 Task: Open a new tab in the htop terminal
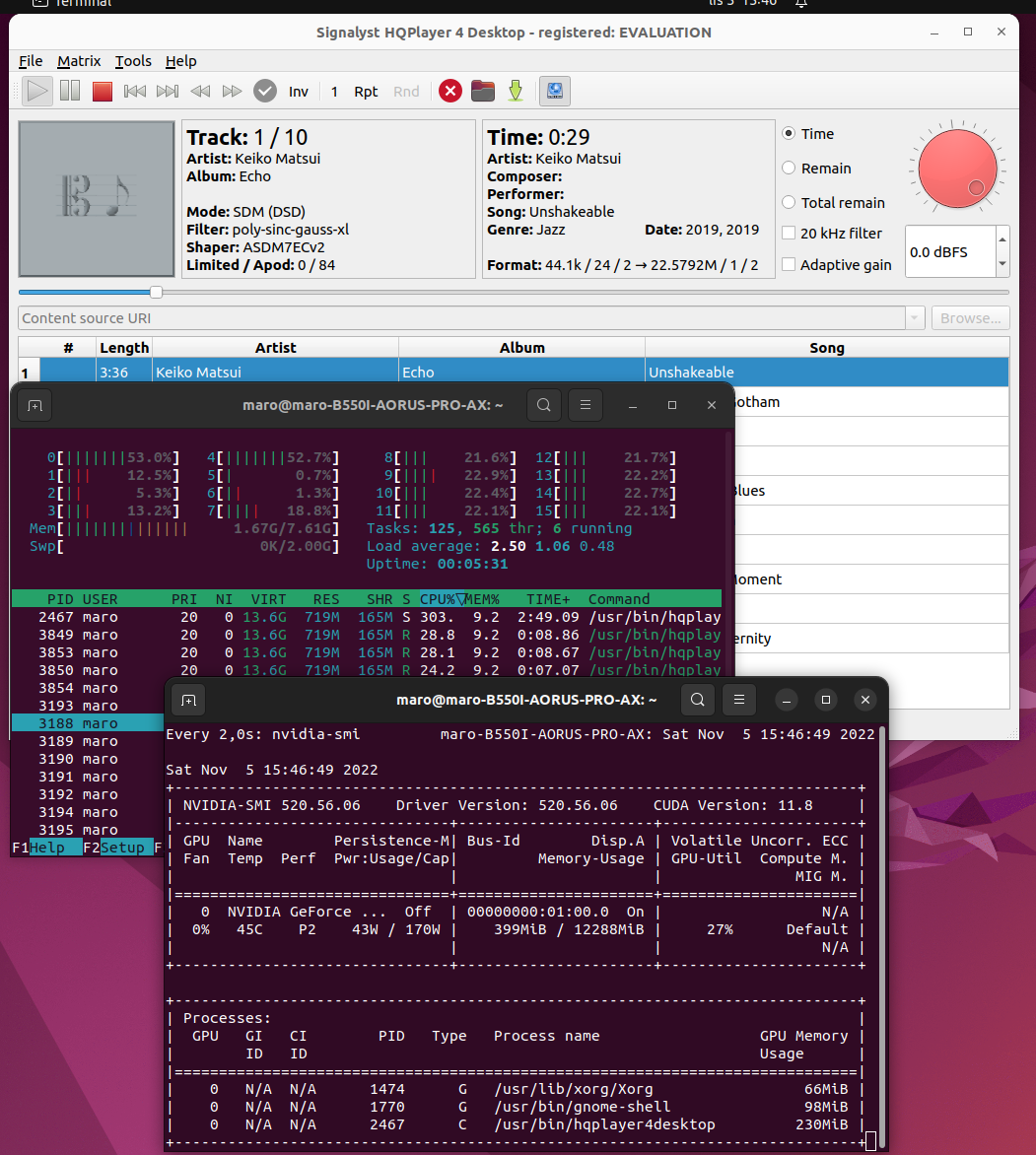[x=35, y=405]
